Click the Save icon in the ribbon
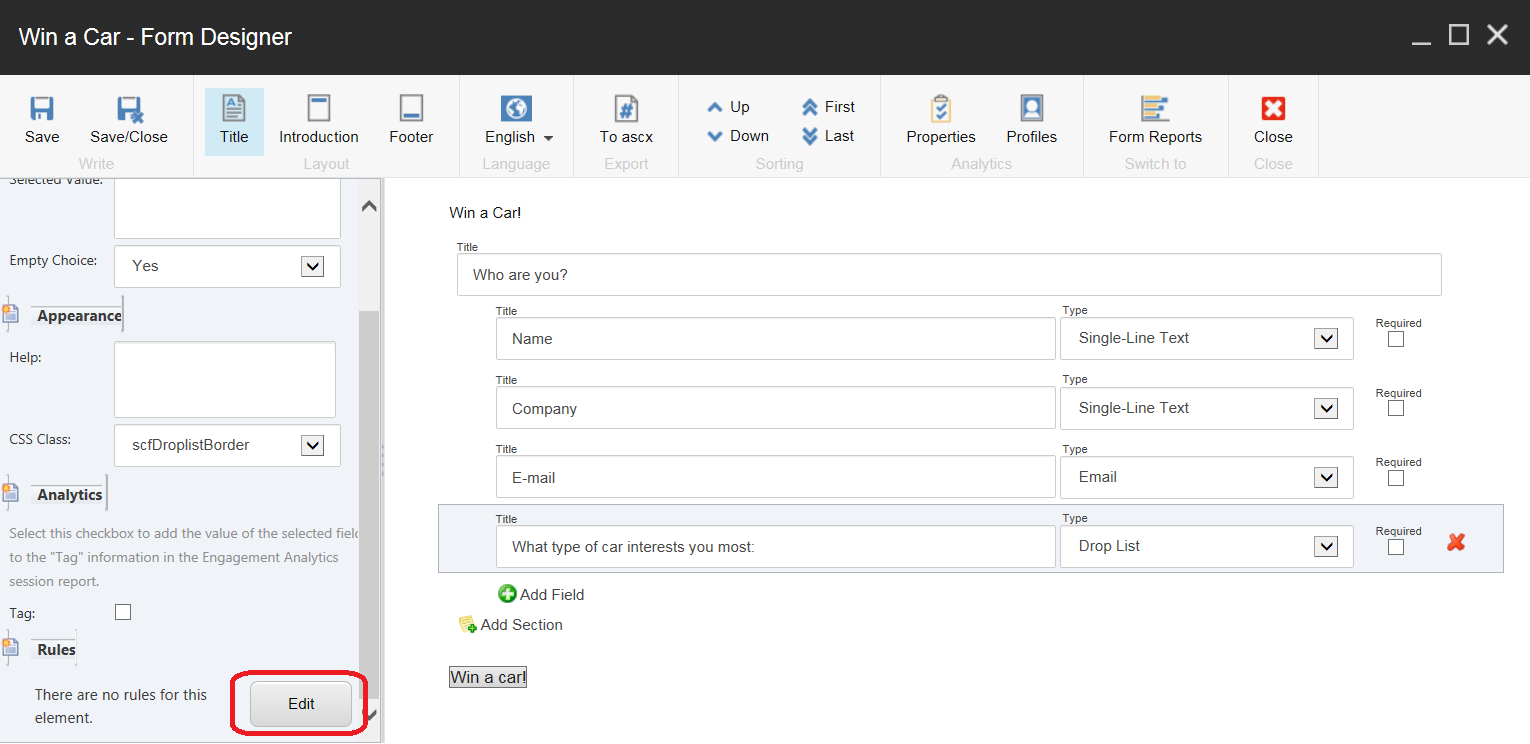Screen dimensions: 1530x744 tap(42, 110)
